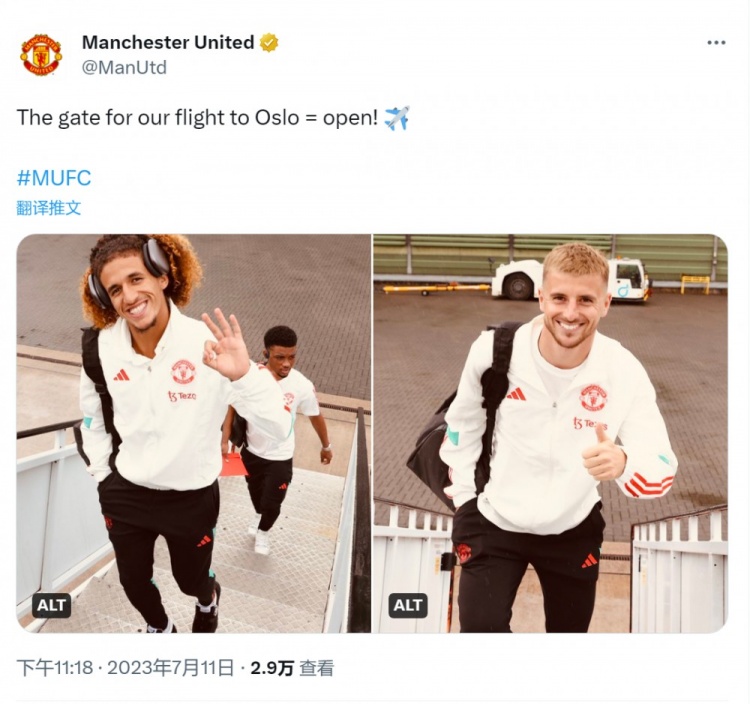Click the gold verified badge
750x704 pixels.
269,43
